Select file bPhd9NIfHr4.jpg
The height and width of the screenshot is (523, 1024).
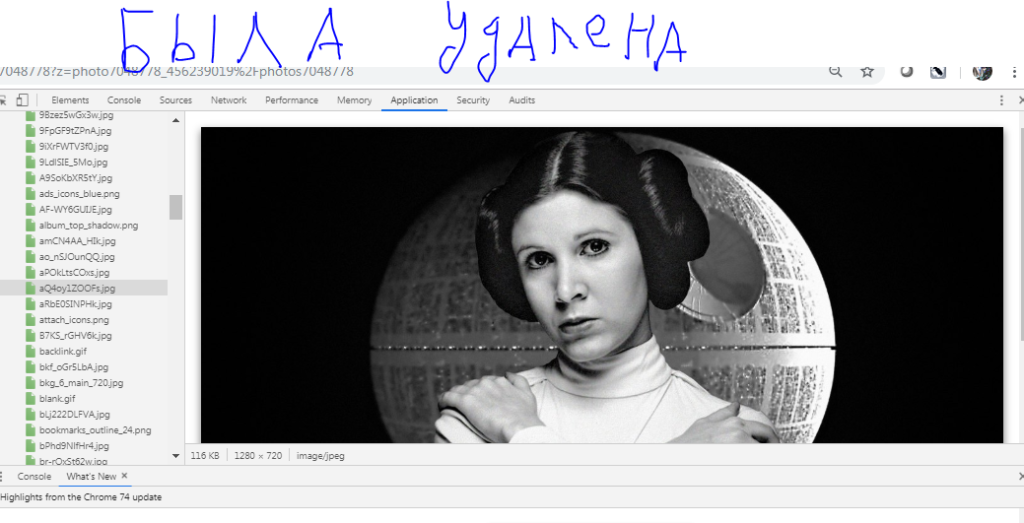(x=74, y=446)
